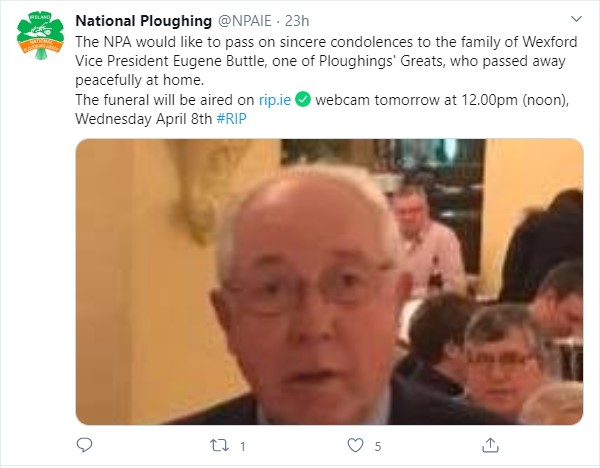The height and width of the screenshot is (468, 600).
Task: Click the 'peacefully at home.' text line
Action: (x=140, y=80)
